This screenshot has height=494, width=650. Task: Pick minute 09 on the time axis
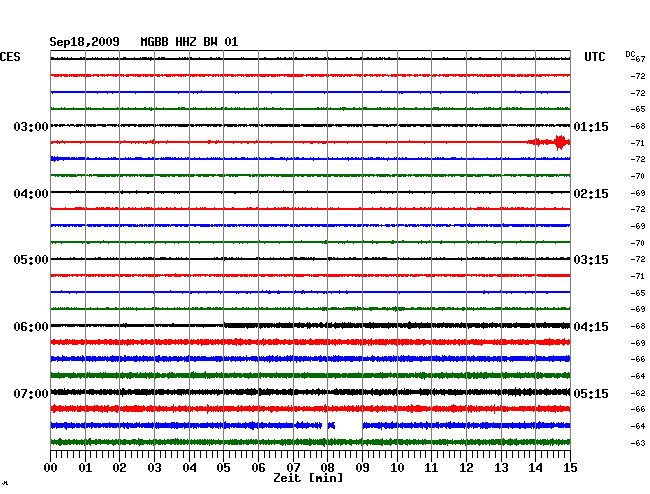362,467
